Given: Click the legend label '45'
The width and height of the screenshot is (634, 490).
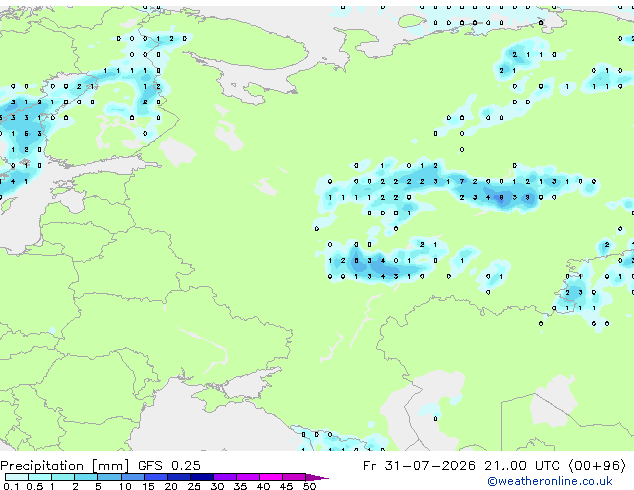Looking at the screenshot, I should point(286,486).
